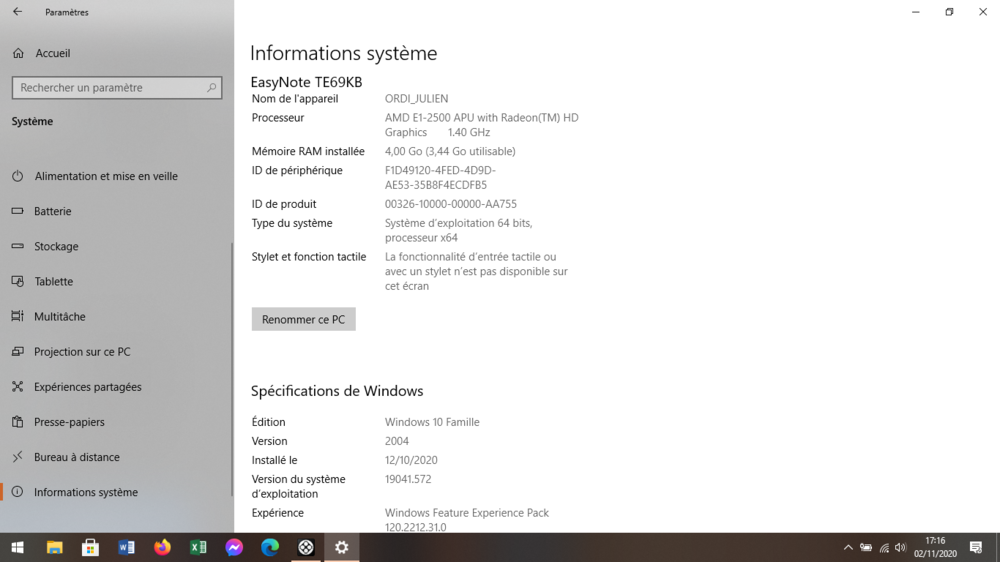Click the drive icon beside Stockage

17,246
